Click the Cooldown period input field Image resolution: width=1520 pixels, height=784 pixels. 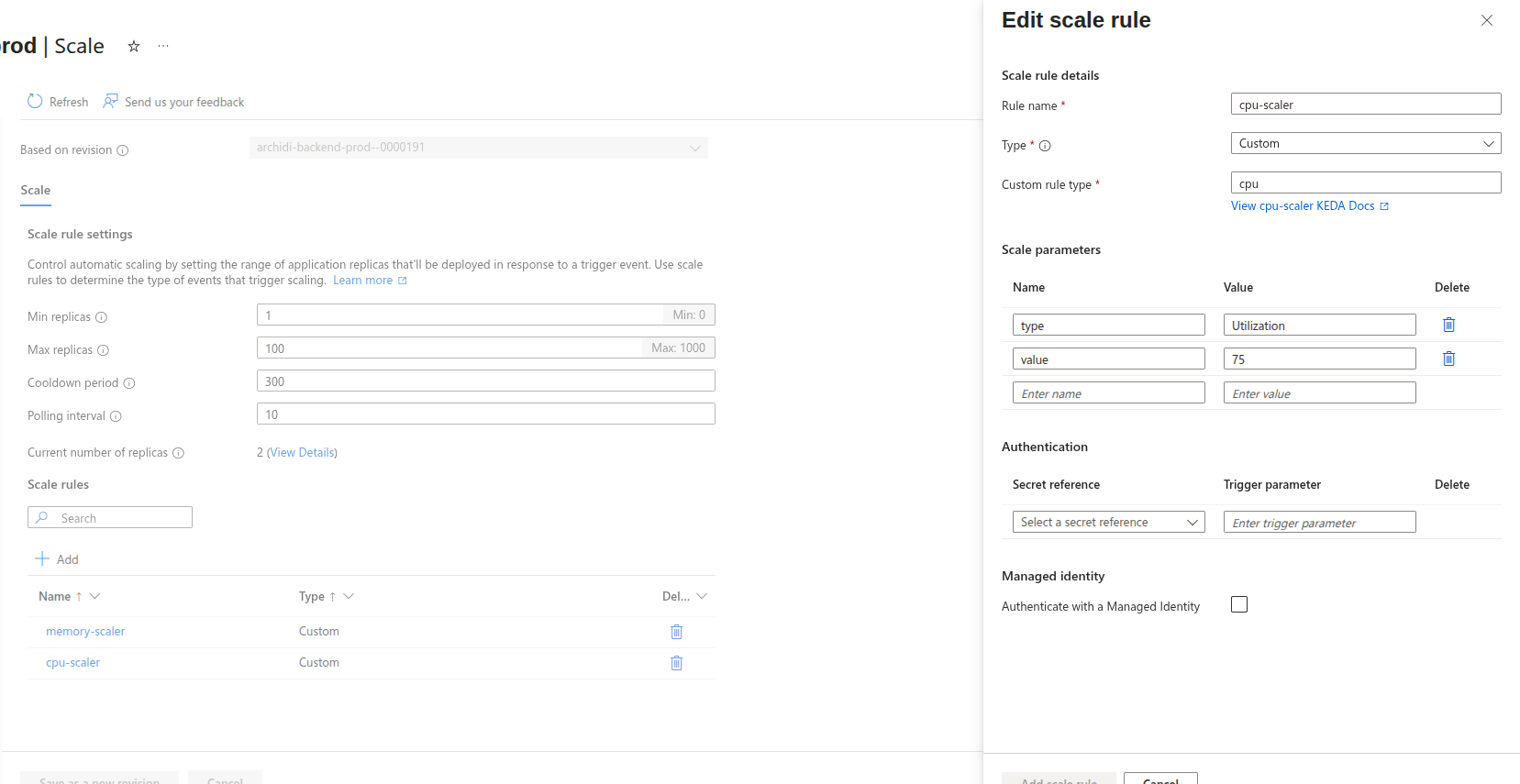pos(486,381)
